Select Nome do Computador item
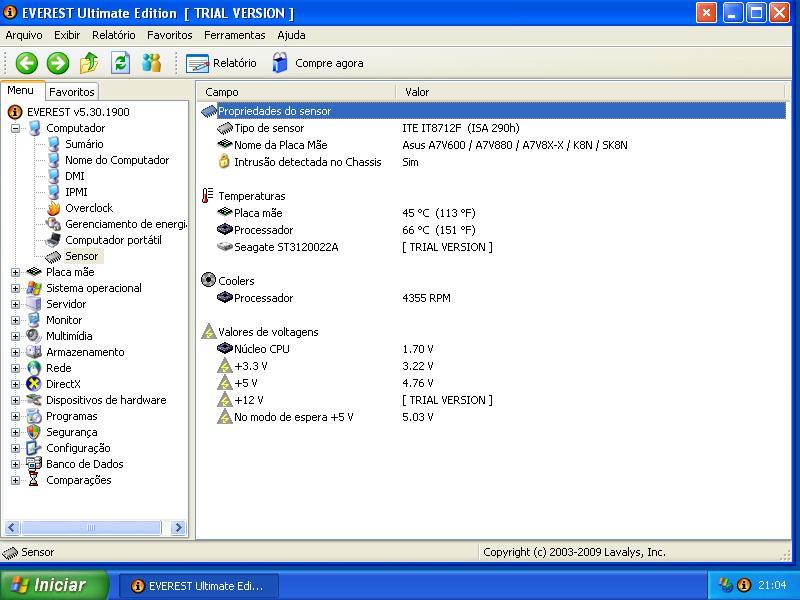The image size is (800, 600). click(117, 160)
